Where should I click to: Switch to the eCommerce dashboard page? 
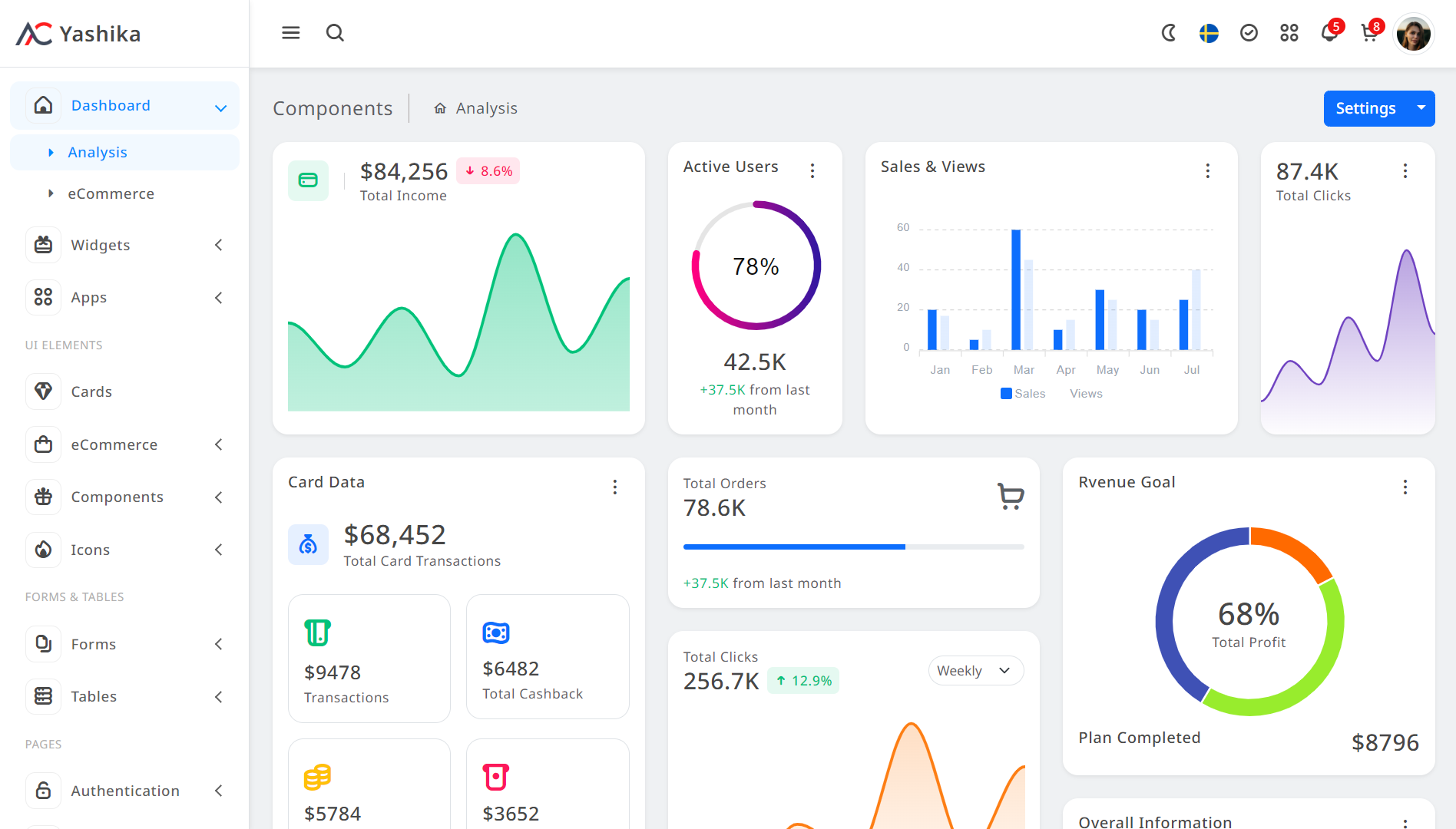click(111, 193)
